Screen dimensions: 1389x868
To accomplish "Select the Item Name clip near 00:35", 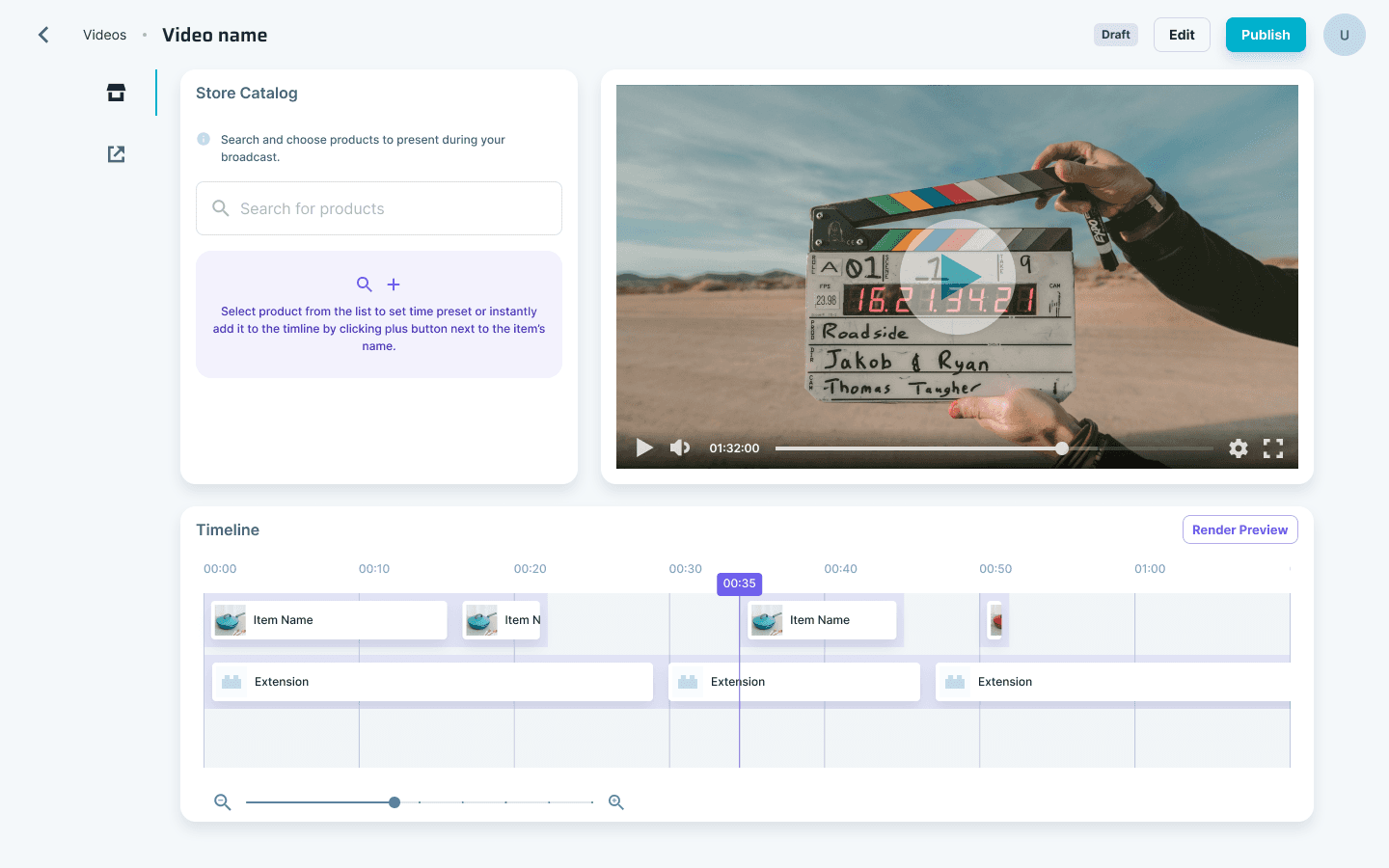I will click(x=823, y=620).
